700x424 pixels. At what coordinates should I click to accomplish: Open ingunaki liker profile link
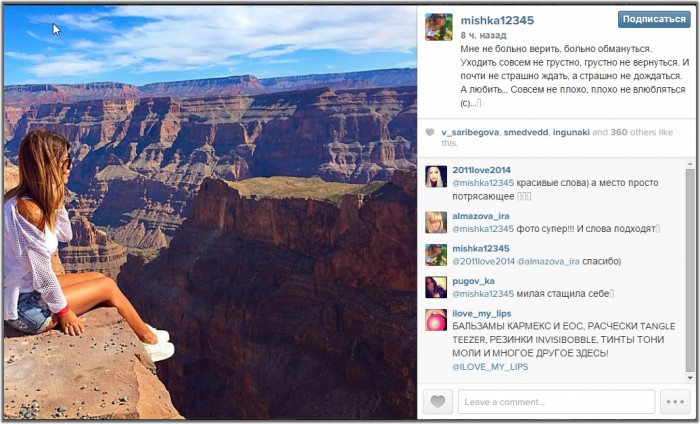click(571, 132)
